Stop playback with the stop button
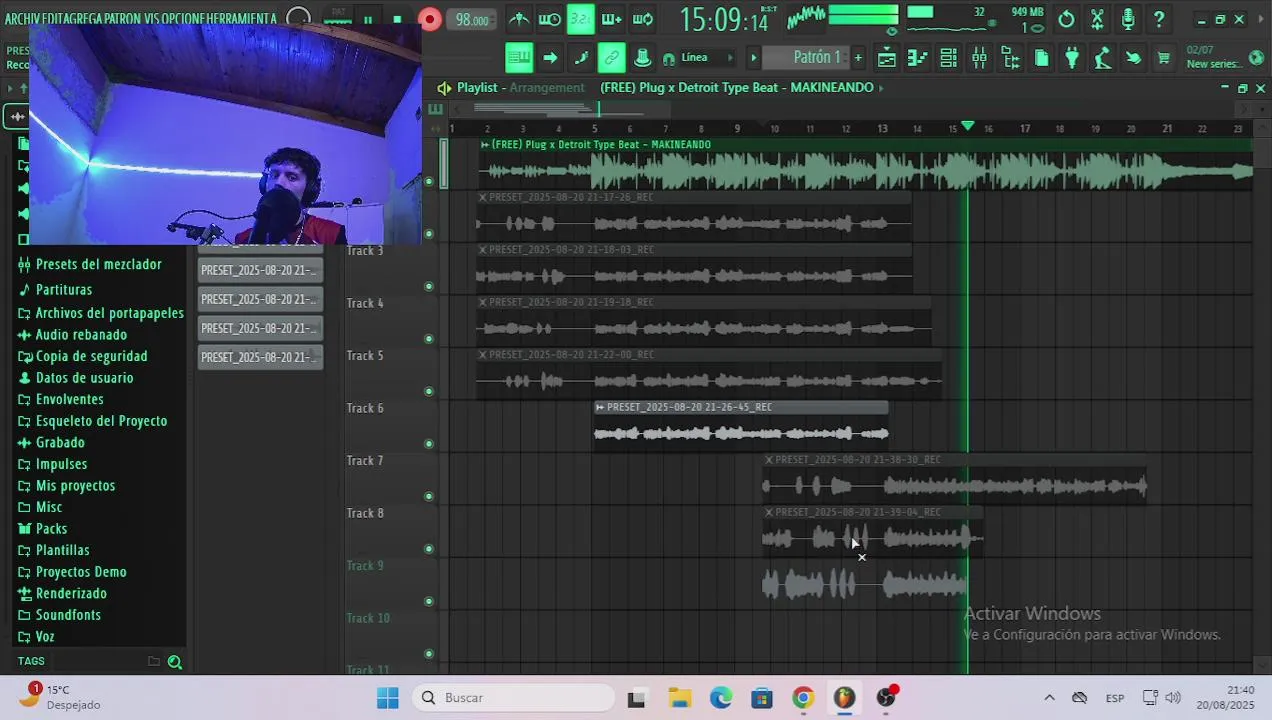 click(x=397, y=20)
